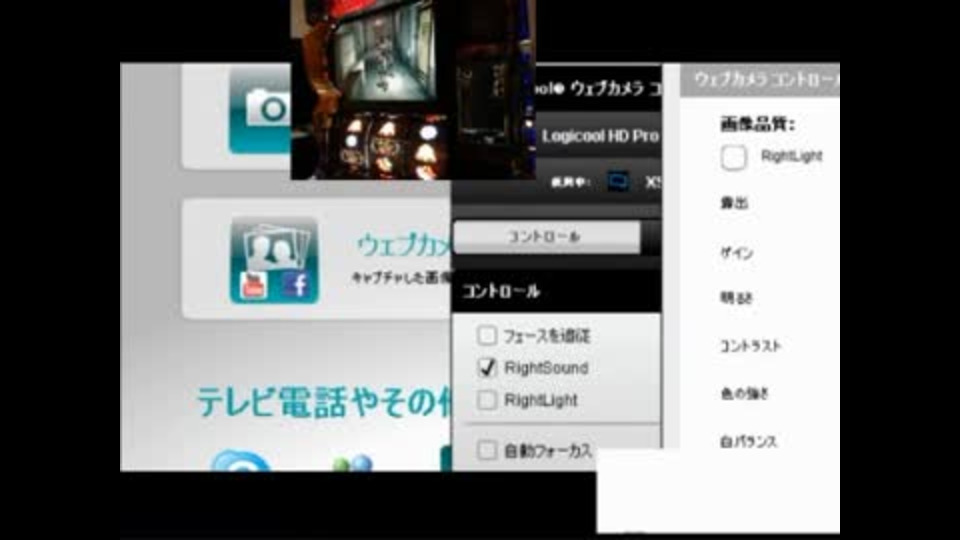Select the 色の強さ setting label
The height and width of the screenshot is (540, 960).
pyautogui.click(x=744, y=393)
